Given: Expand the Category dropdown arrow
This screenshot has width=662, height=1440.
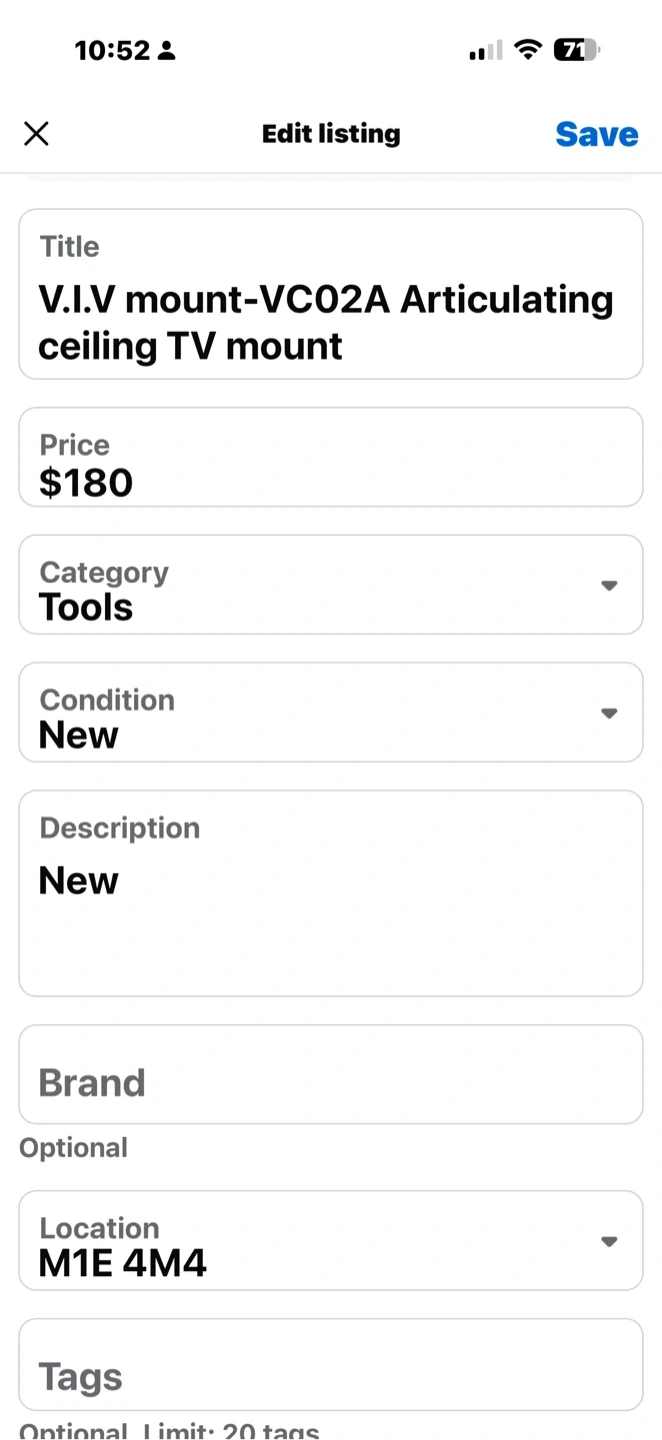Looking at the screenshot, I should (x=609, y=585).
